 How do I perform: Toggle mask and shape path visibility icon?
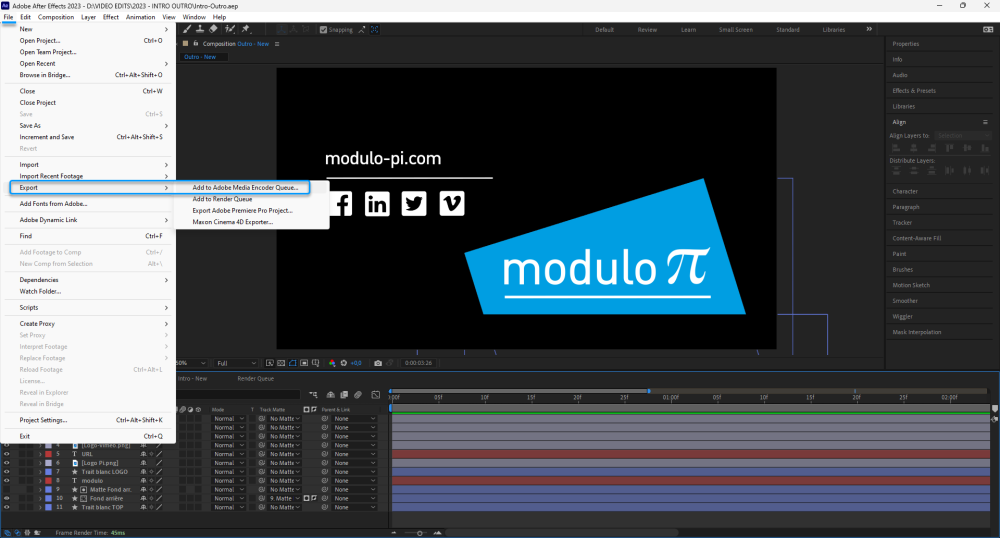click(293, 363)
